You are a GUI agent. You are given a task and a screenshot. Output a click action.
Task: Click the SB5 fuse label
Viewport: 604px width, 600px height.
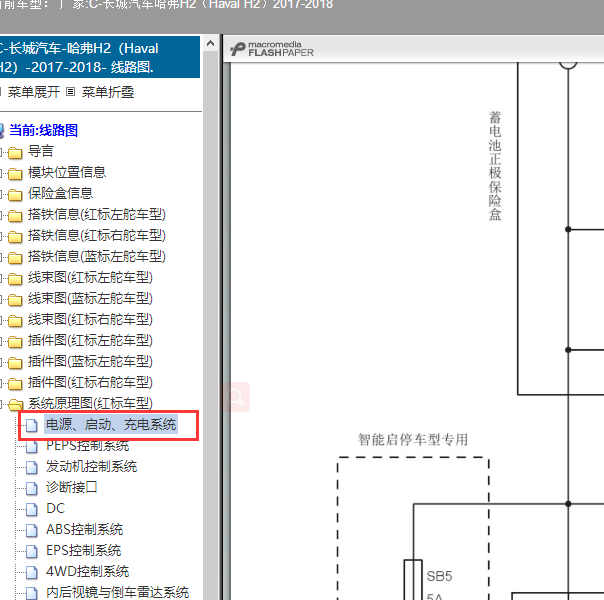(x=439, y=576)
